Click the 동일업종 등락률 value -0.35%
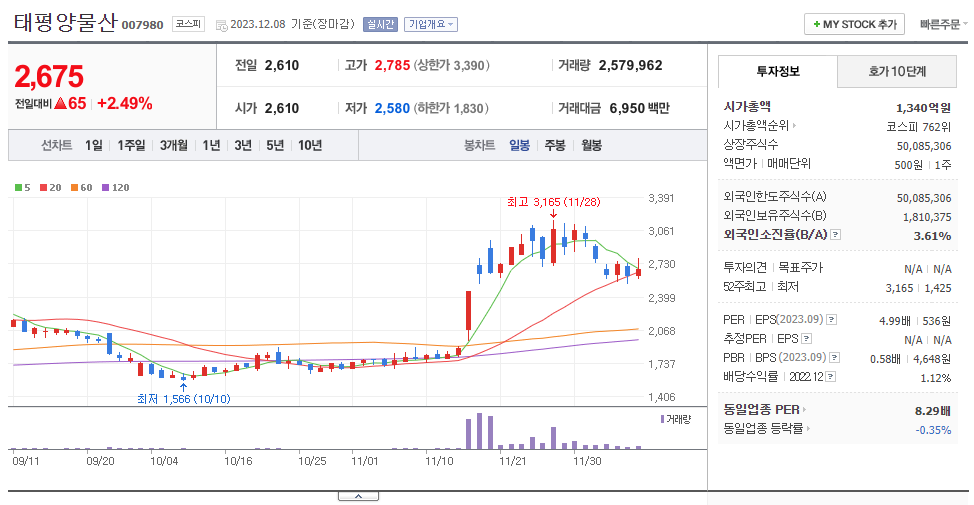Image resolution: width=974 pixels, height=505 pixels. click(933, 430)
